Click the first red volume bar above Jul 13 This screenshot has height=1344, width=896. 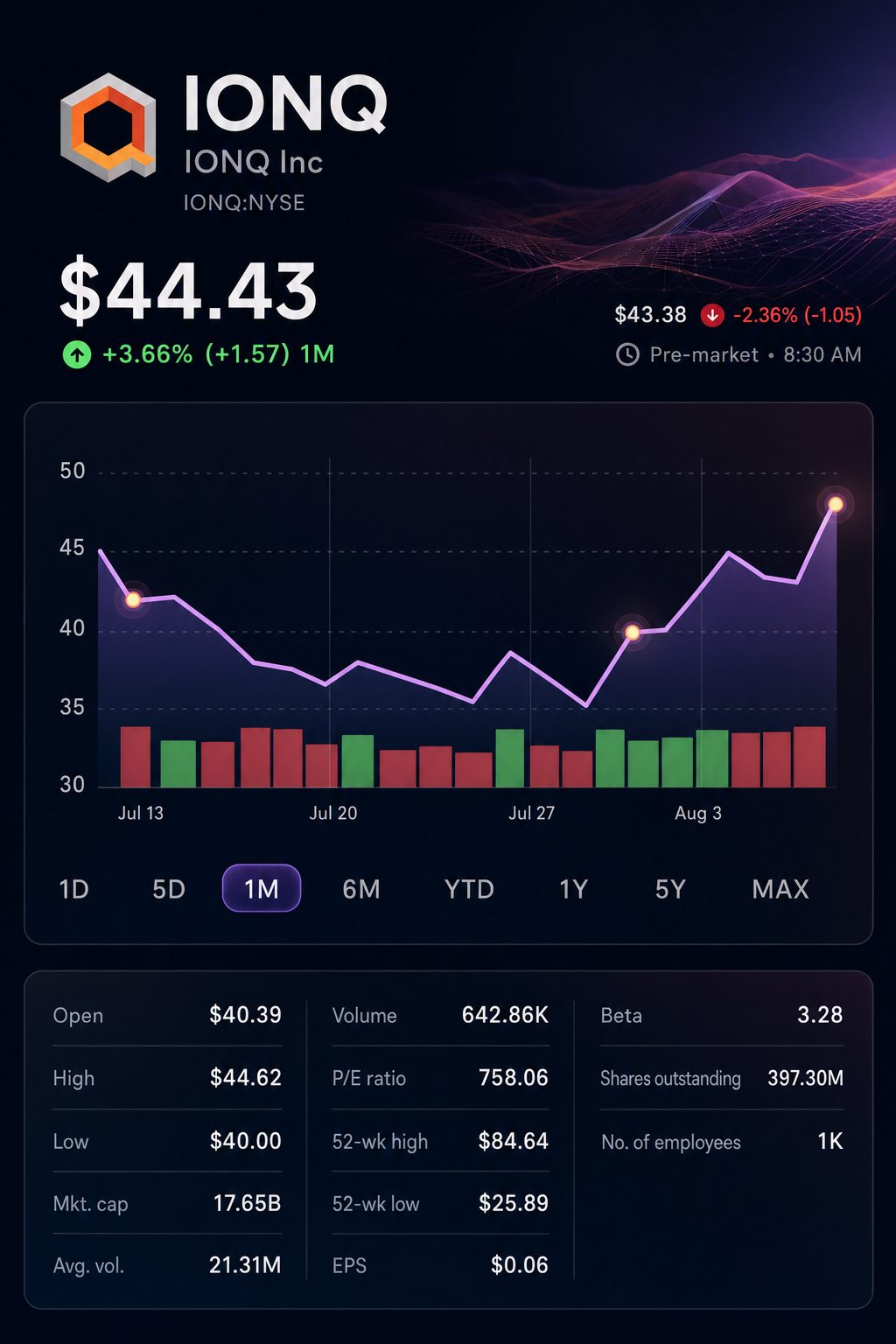tap(136, 757)
